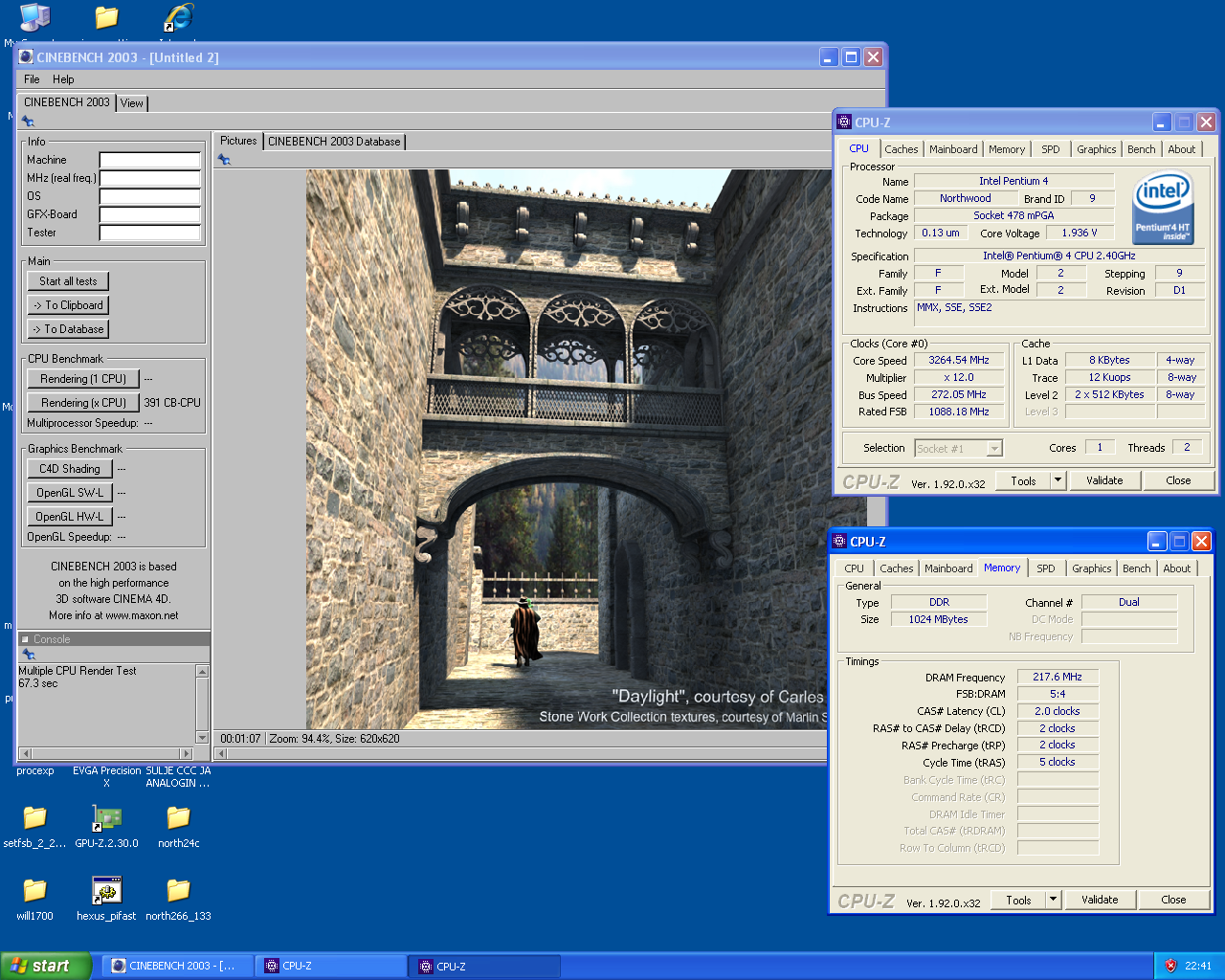Image resolution: width=1225 pixels, height=980 pixels.
Task: Open Internet Explorer shortcut on desktop
Action: tap(178, 17)
